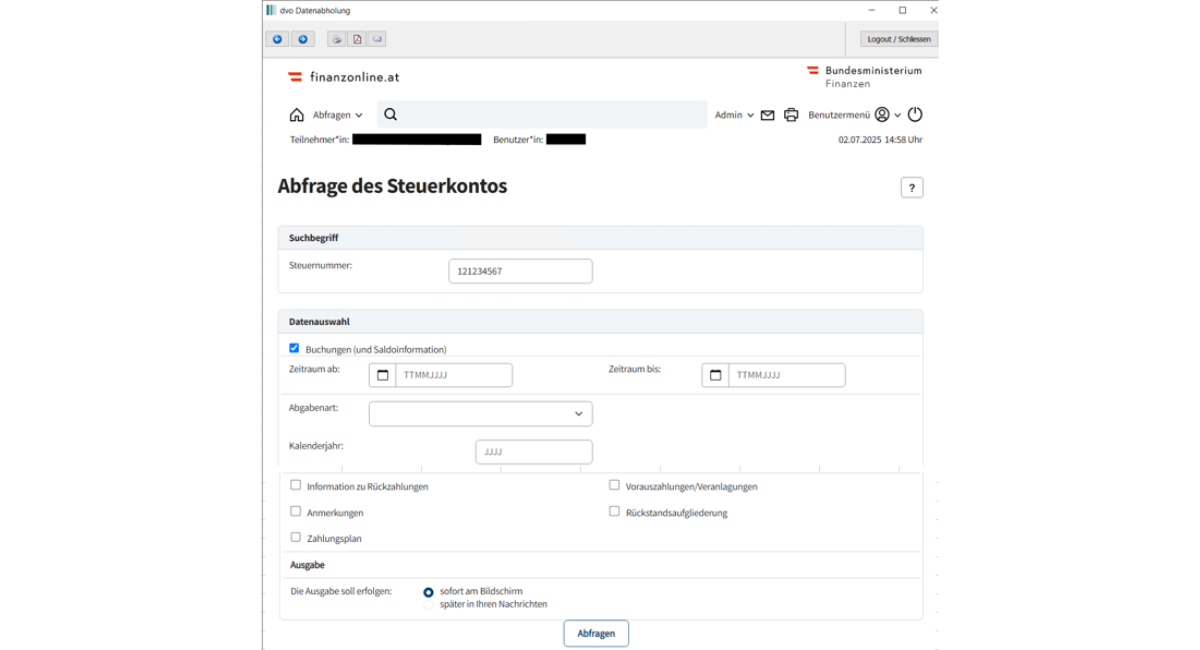Viewport: 1200px width, 650px height.
Task: Click the back navigation arrow in toolbar
Action: [x=277, y=39]
